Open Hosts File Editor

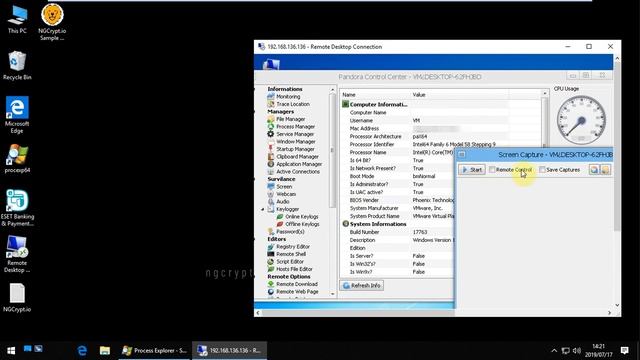coord(290,269)
